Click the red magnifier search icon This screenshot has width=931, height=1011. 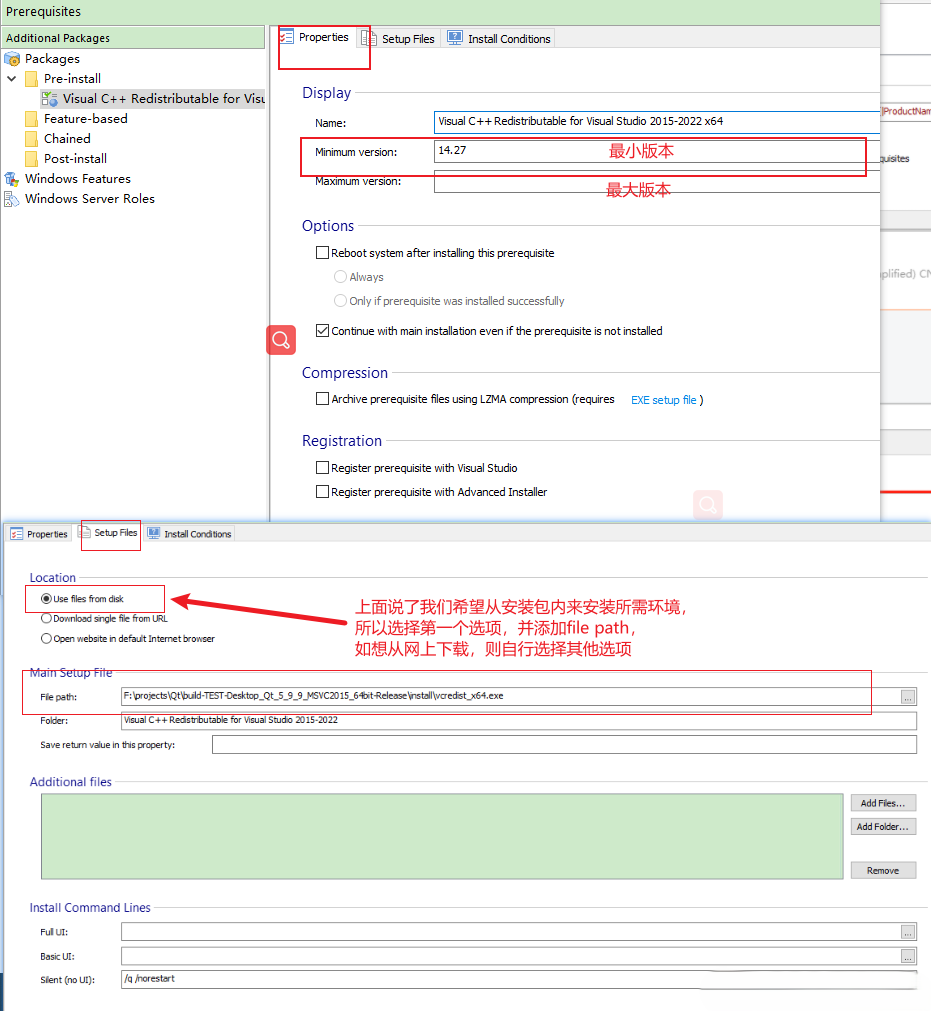point(281,340)
